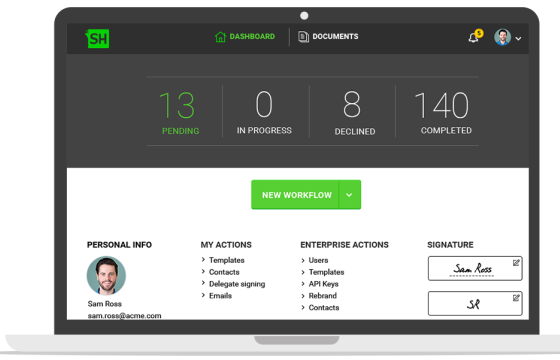View the 140 Completed documents
Viewport: 560px width, 360px height.
click(x=443, y=112)
